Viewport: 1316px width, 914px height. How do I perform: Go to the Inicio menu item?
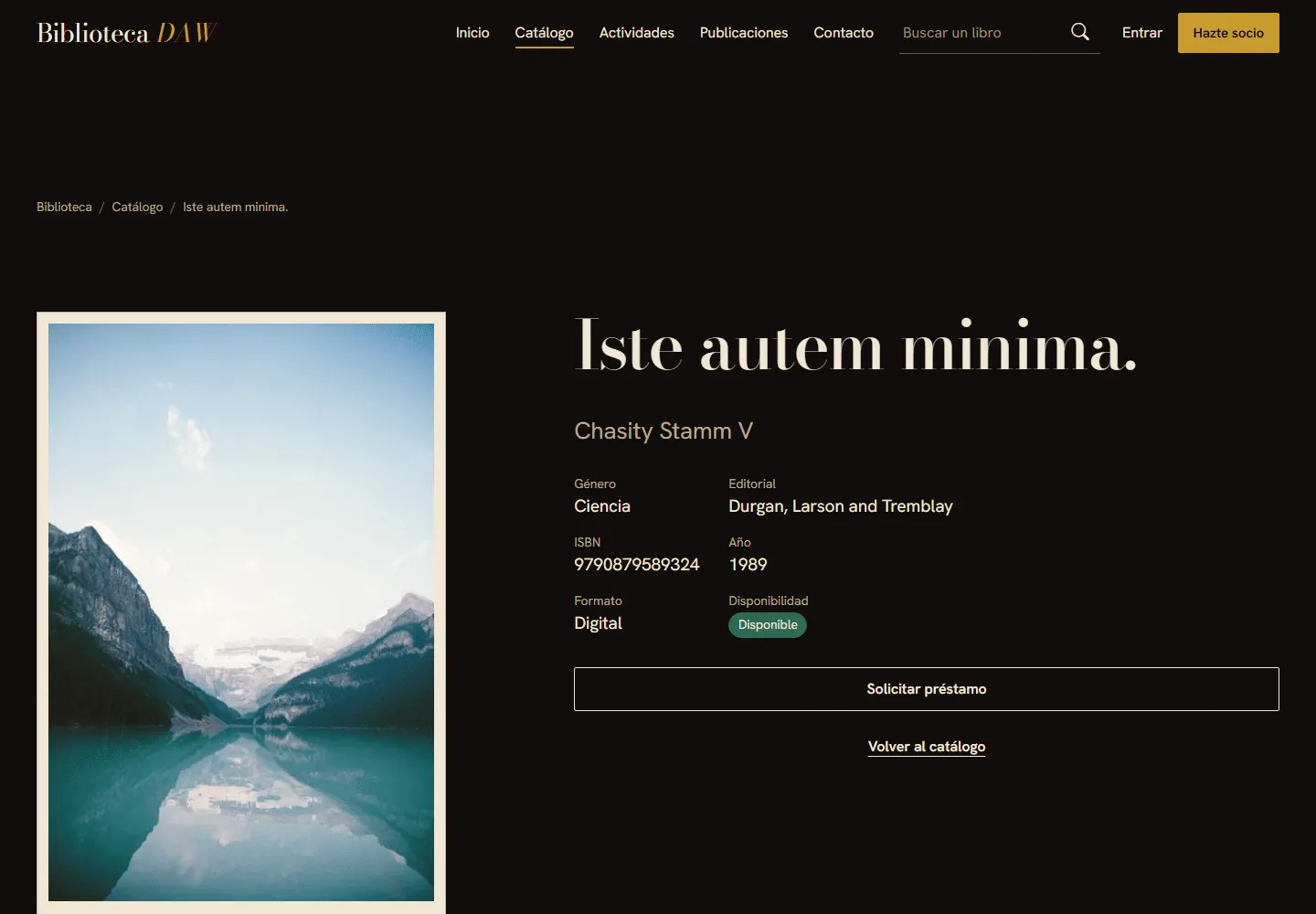(x=472, y=33)
